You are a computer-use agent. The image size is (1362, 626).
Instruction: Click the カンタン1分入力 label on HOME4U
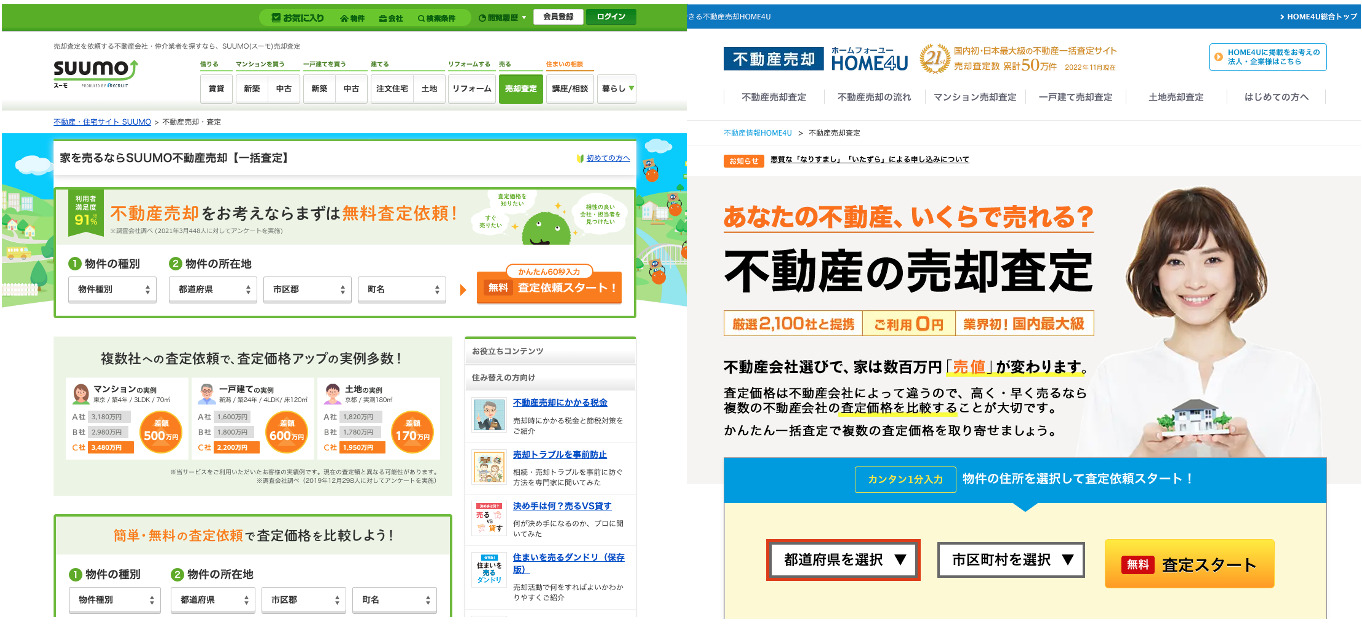point(905,479)
